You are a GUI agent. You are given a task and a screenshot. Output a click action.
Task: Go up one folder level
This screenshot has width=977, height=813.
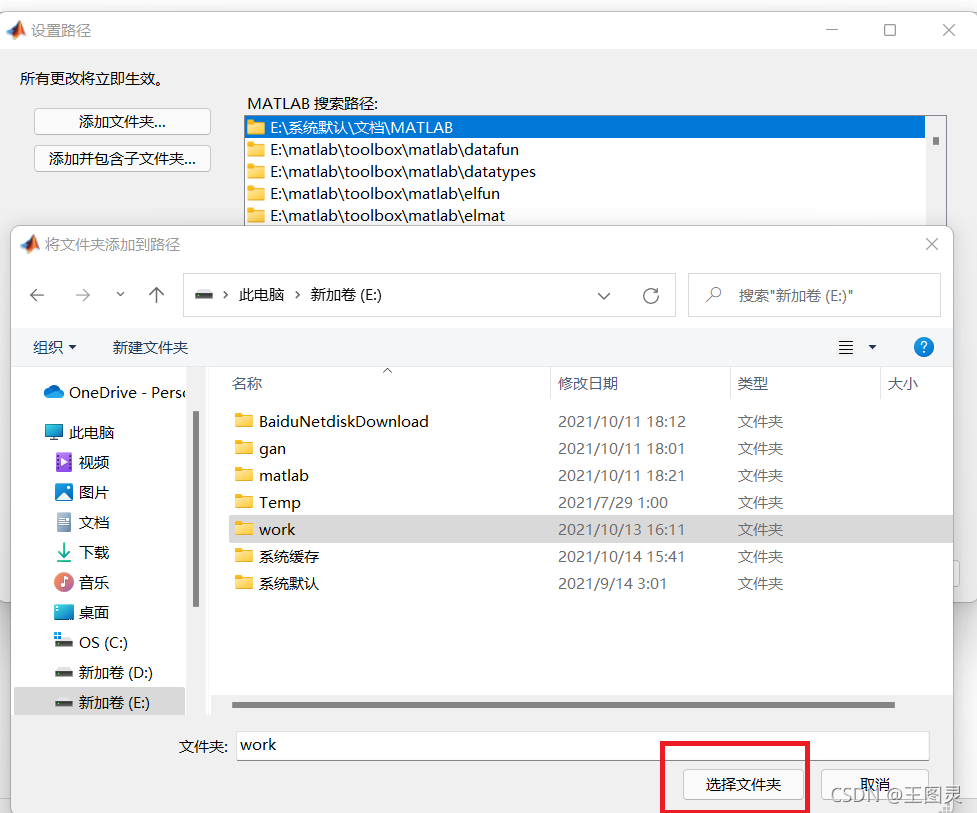(x=156, y=295)
